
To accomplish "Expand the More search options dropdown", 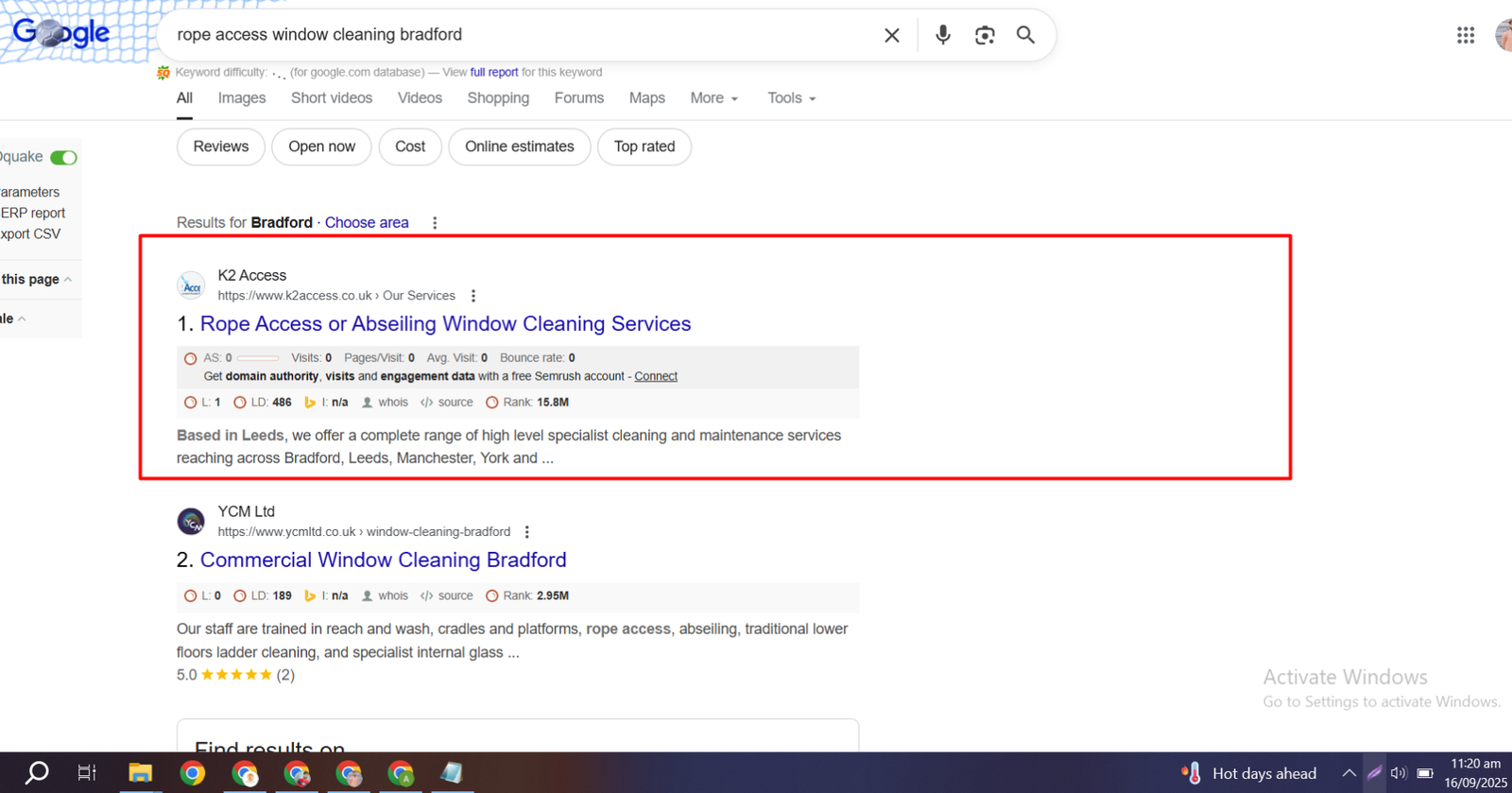I will pos(713,98).
